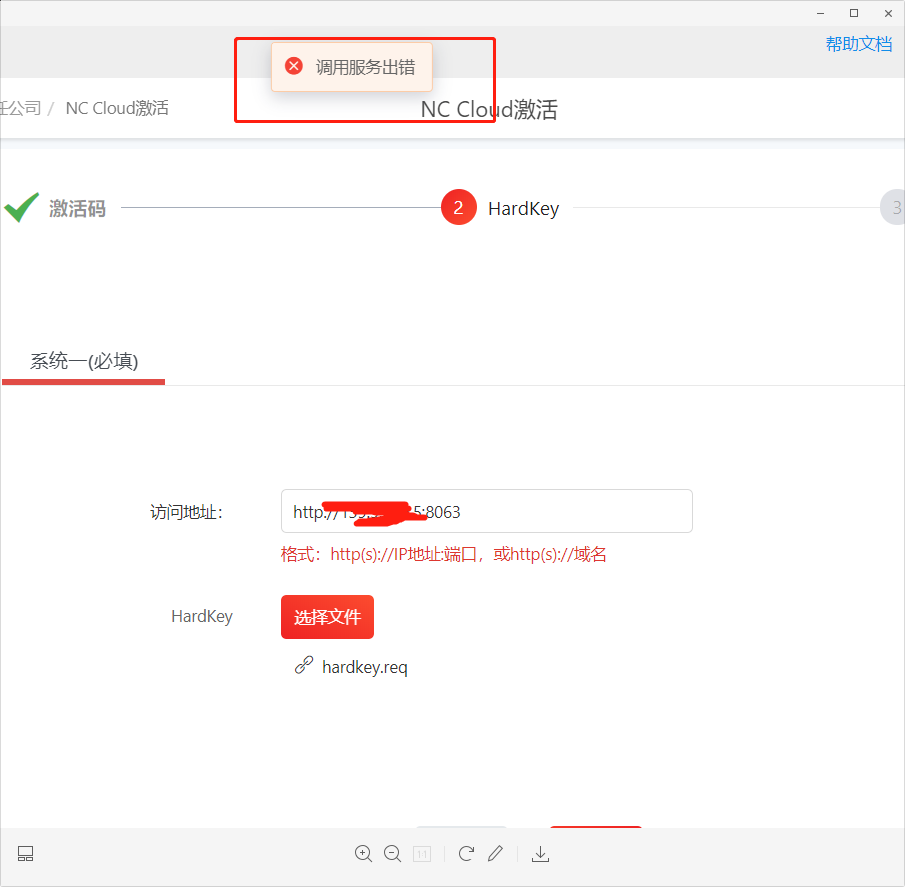This screenshot has width=905, height=887.
Task: Open the pencil edit tool
Action: pos(495,854)
